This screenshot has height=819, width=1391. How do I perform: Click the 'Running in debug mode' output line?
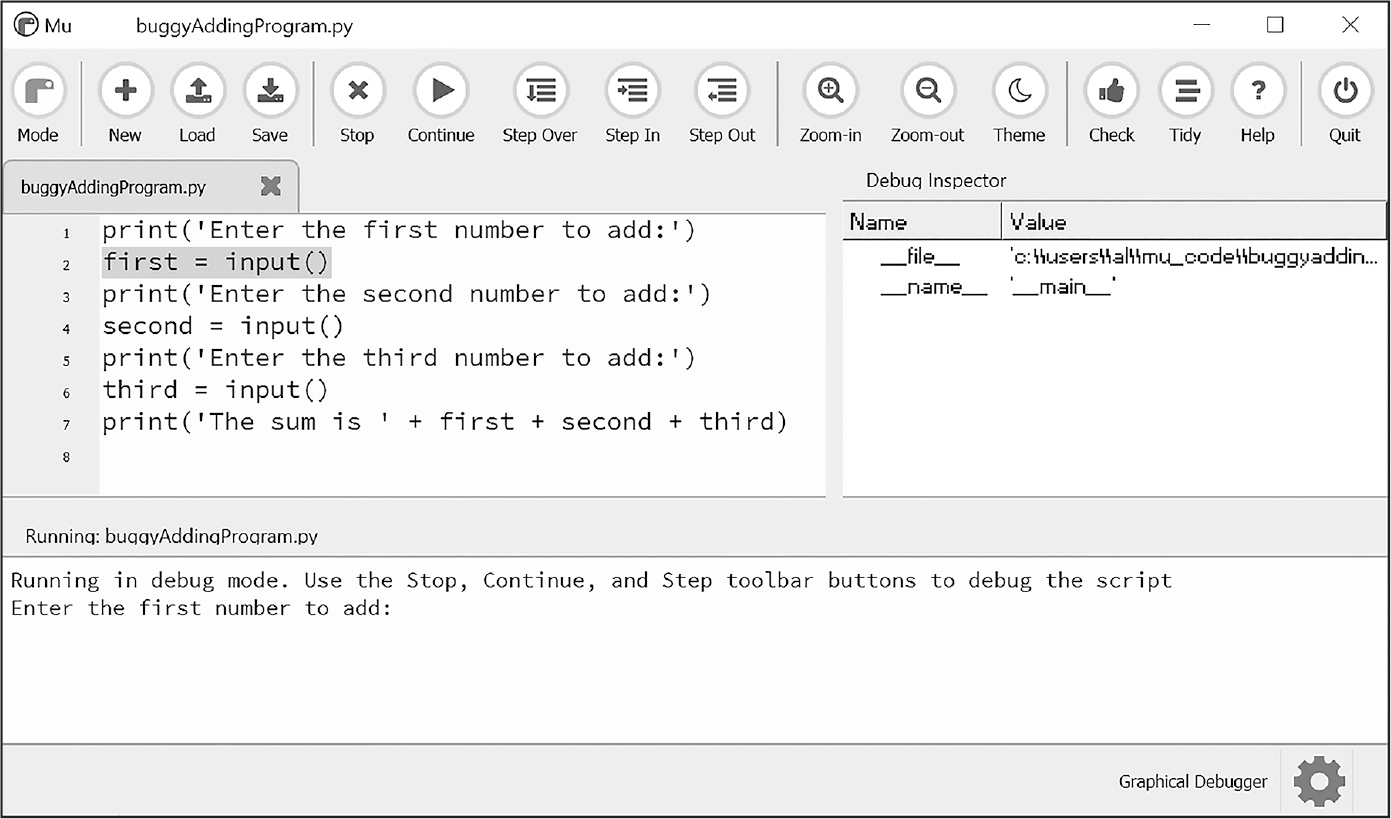(591, 580)
